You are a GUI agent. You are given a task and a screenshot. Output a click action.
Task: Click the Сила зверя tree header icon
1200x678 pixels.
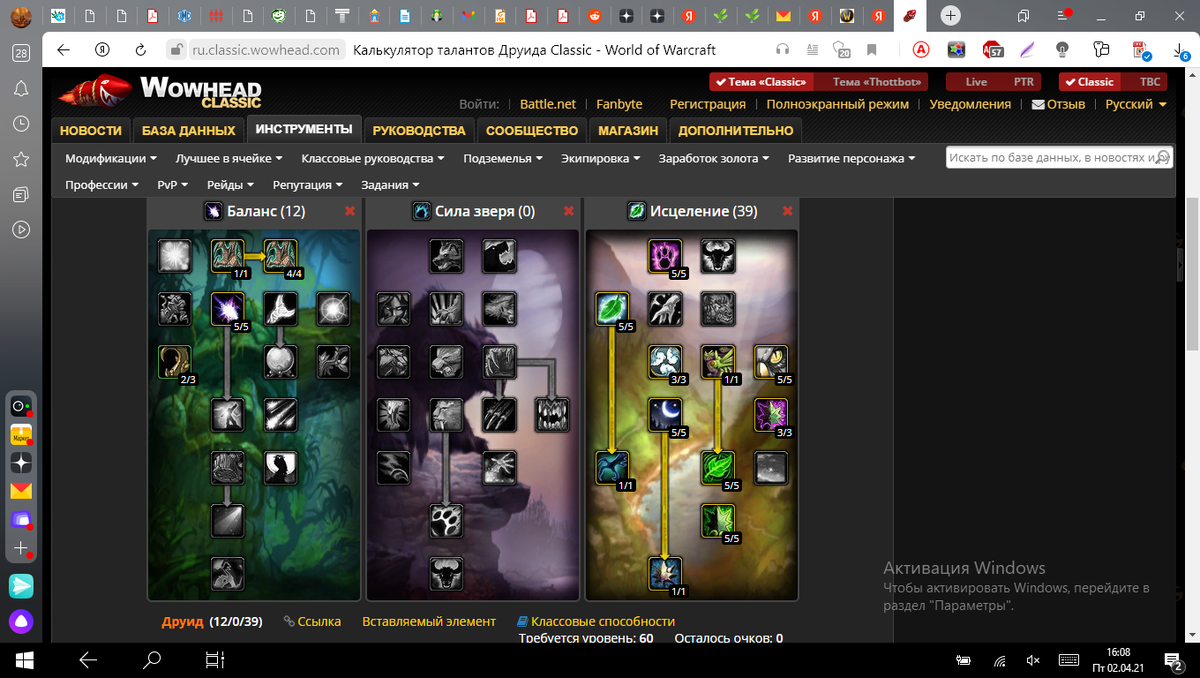coord(422,211)
